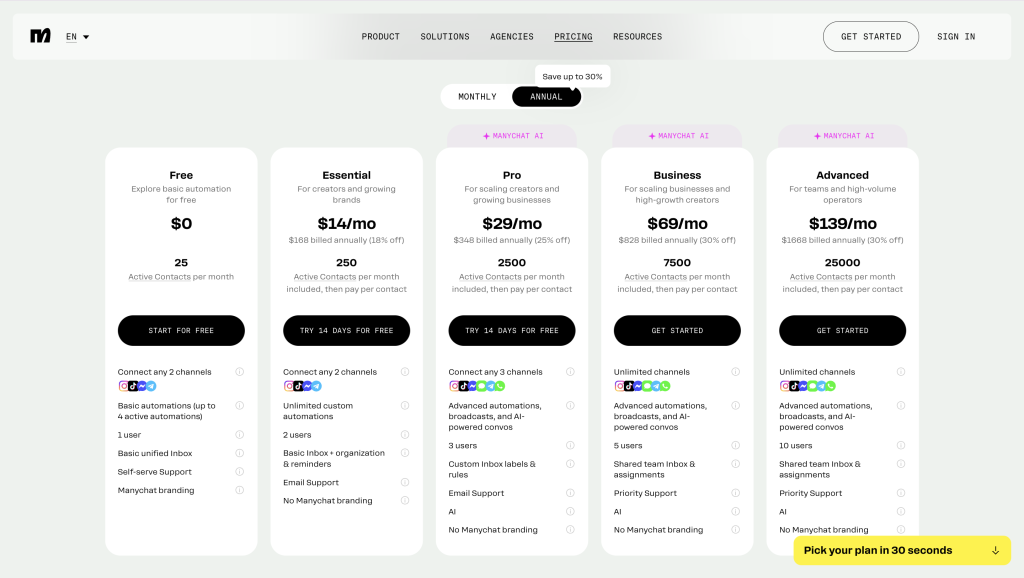Switch billing to Monthly
Screen dimensions: 1024x578
pyautogui.click(x=477, y=97)
